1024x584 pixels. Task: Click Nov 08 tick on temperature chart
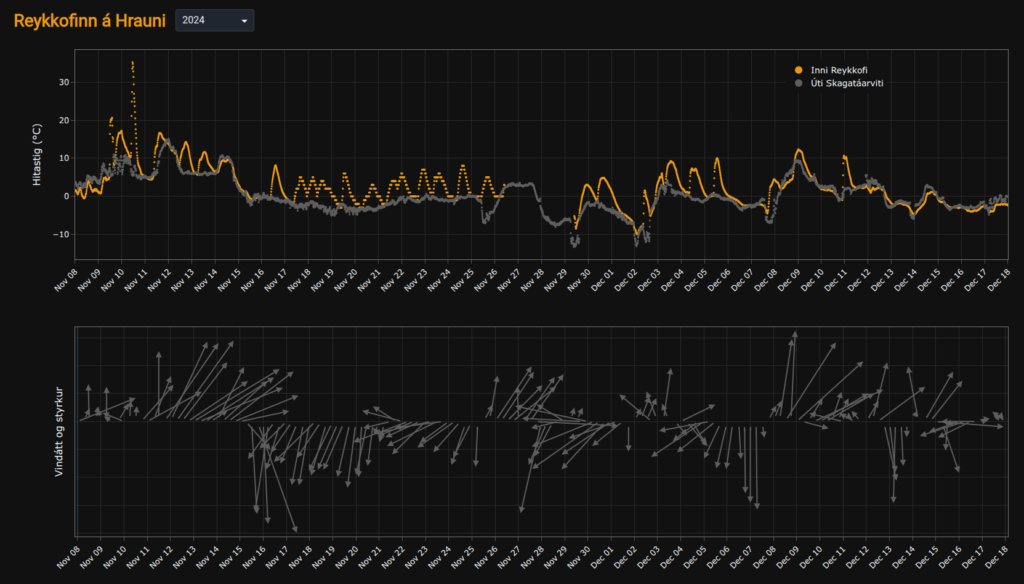68,281
